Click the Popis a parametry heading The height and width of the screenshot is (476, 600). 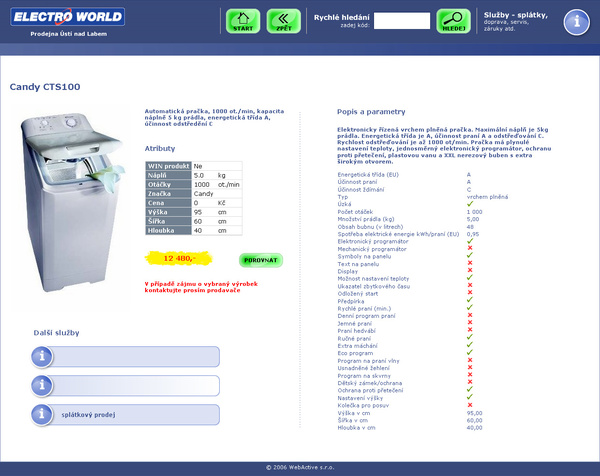click(371, 112)
